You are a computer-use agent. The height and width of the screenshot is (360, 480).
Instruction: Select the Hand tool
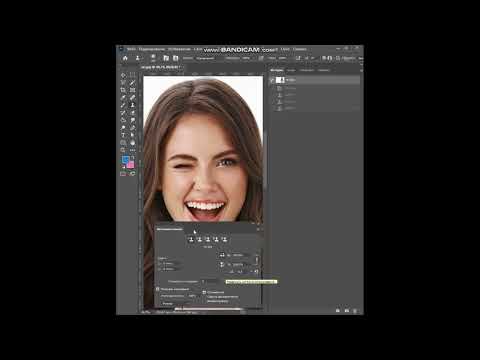[x=132, y=143]
